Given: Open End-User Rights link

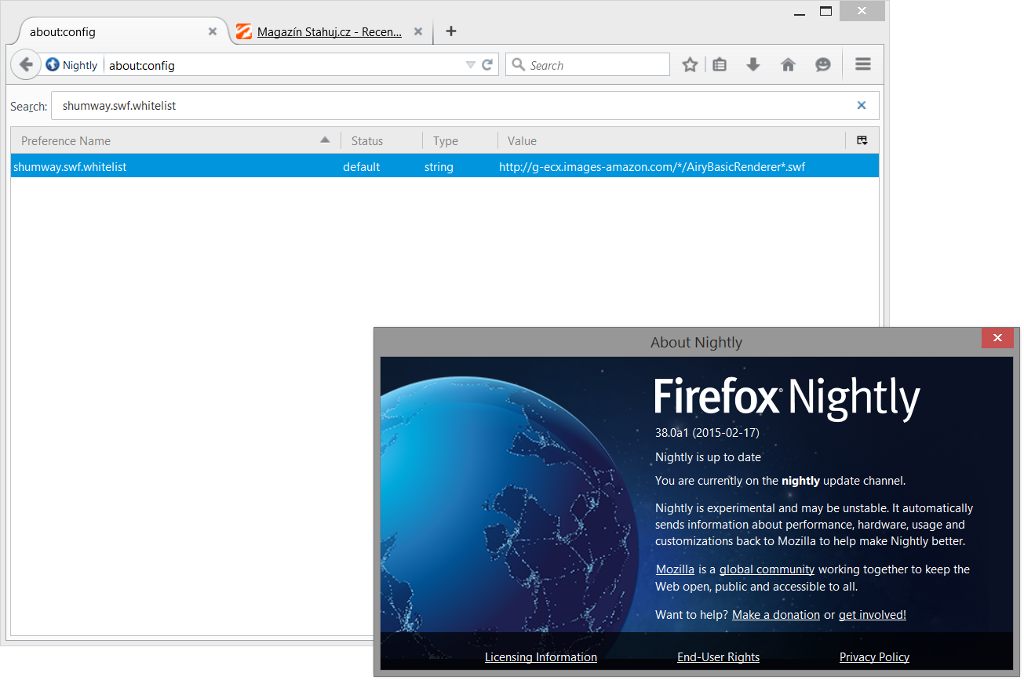Looking at the screenshot, I should point(718,657).
